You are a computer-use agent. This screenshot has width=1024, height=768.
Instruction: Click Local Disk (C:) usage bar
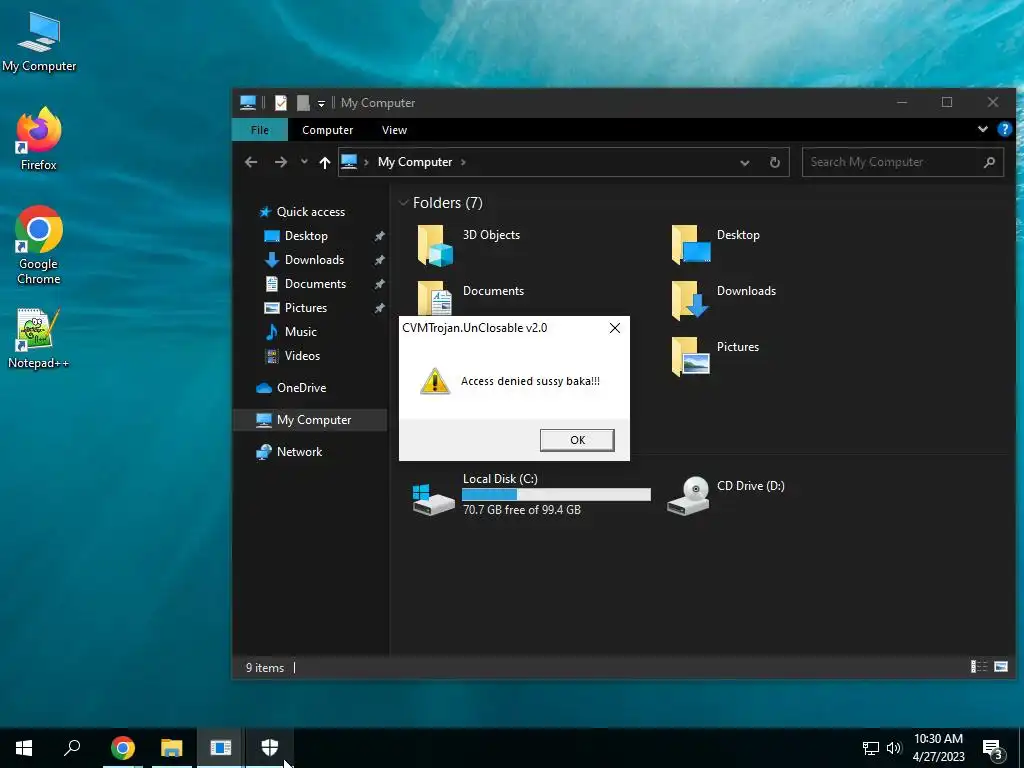pyautogui.click(x=556, y=494)
